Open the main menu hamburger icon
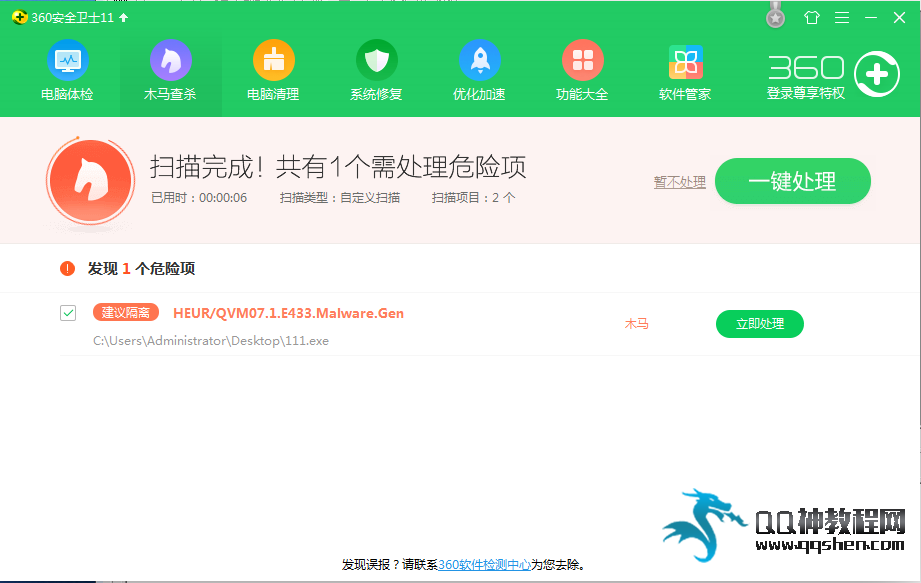Screen dimensions: 921x583 click(842, 18)
